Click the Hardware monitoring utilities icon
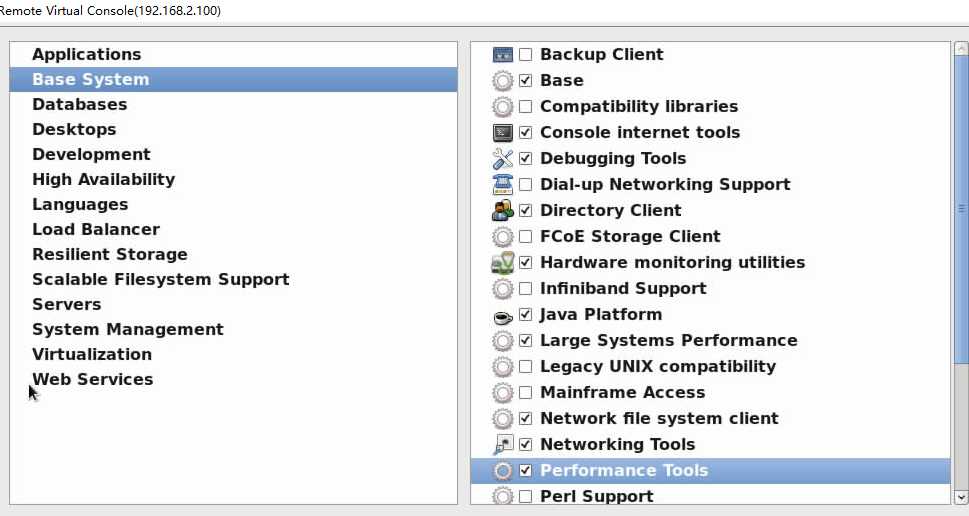 [503, 263]
